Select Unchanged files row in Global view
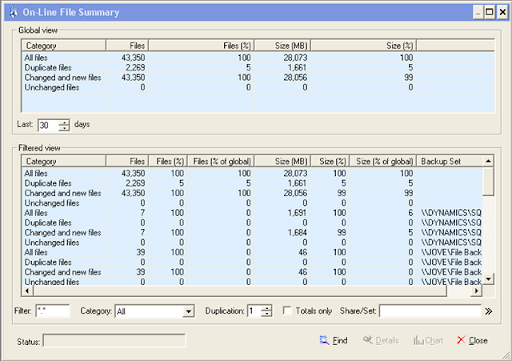The width and height of the screenshot is (512, 361). (258, 87)
